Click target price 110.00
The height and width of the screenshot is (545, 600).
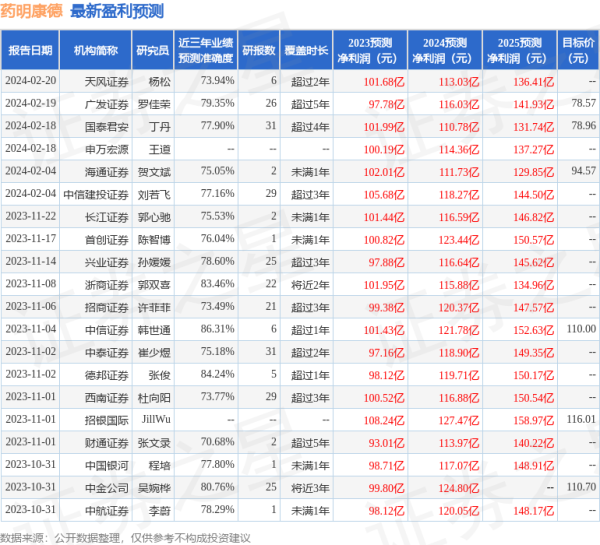pyautogui.click(x=581, y=329)
